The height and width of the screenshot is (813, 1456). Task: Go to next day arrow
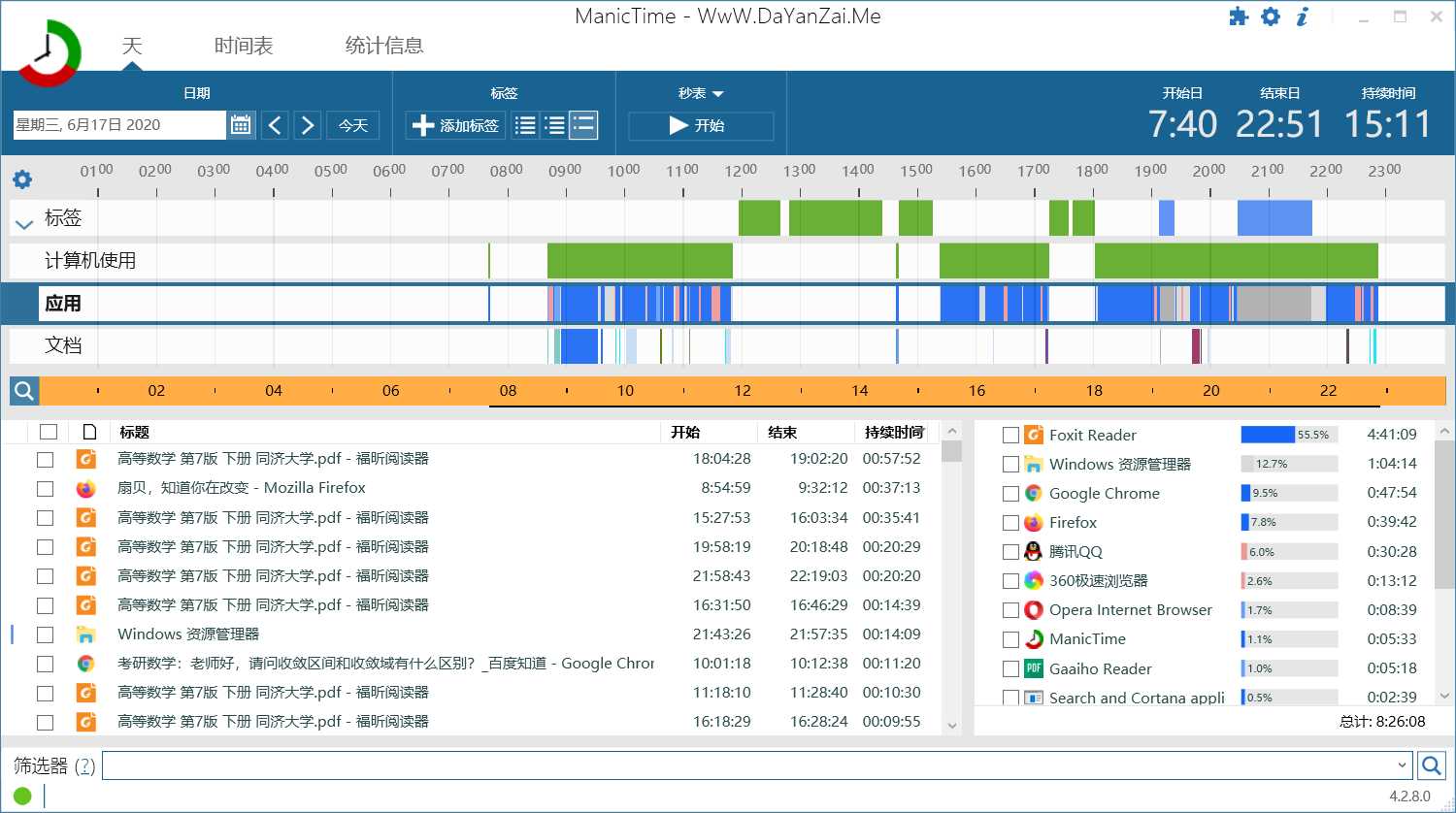[x=308, y=125]
